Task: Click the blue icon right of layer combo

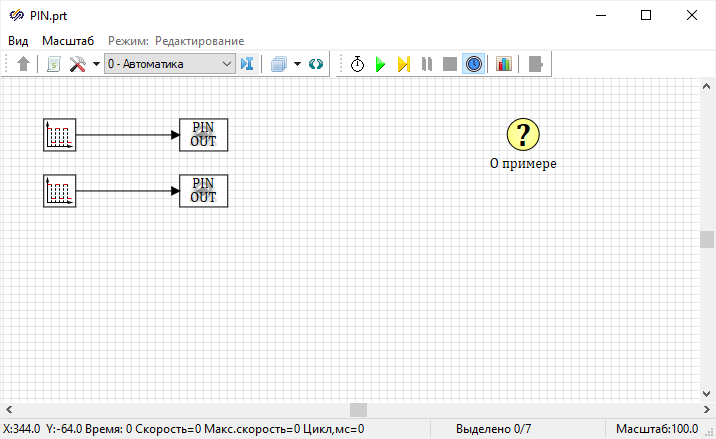Action: pyautogui.click(x=247, y=64)
